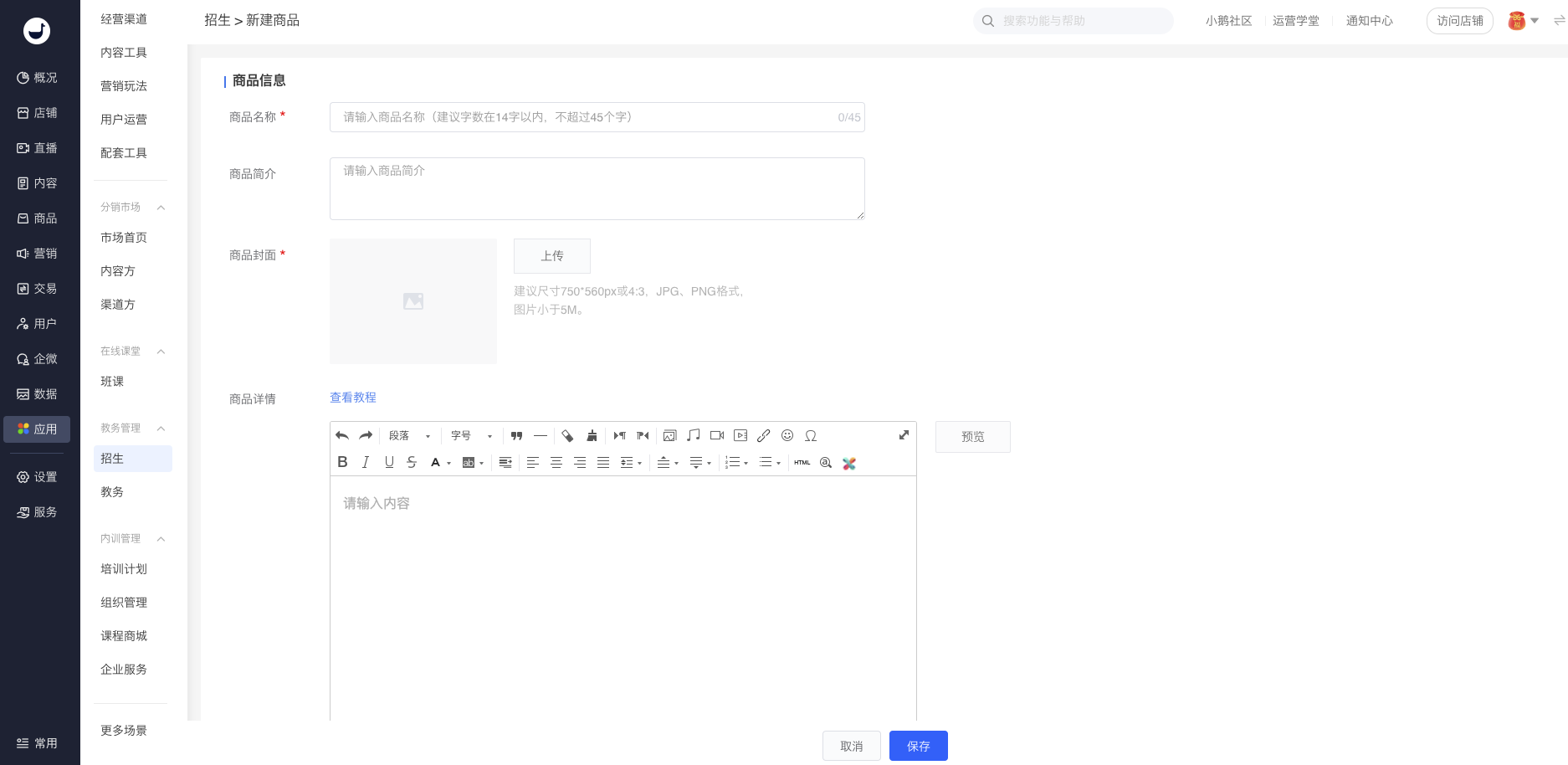Screen dimensions: 1568x765
Task: Toggle bold formatting in editor toolbar
Action: click(342, 462)
